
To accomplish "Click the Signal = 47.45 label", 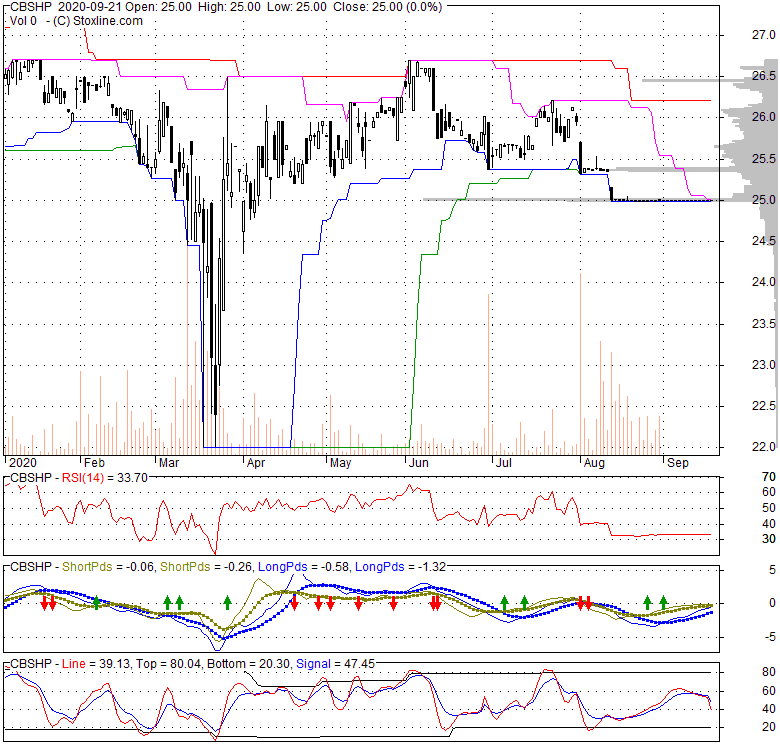I will (335, 664).
